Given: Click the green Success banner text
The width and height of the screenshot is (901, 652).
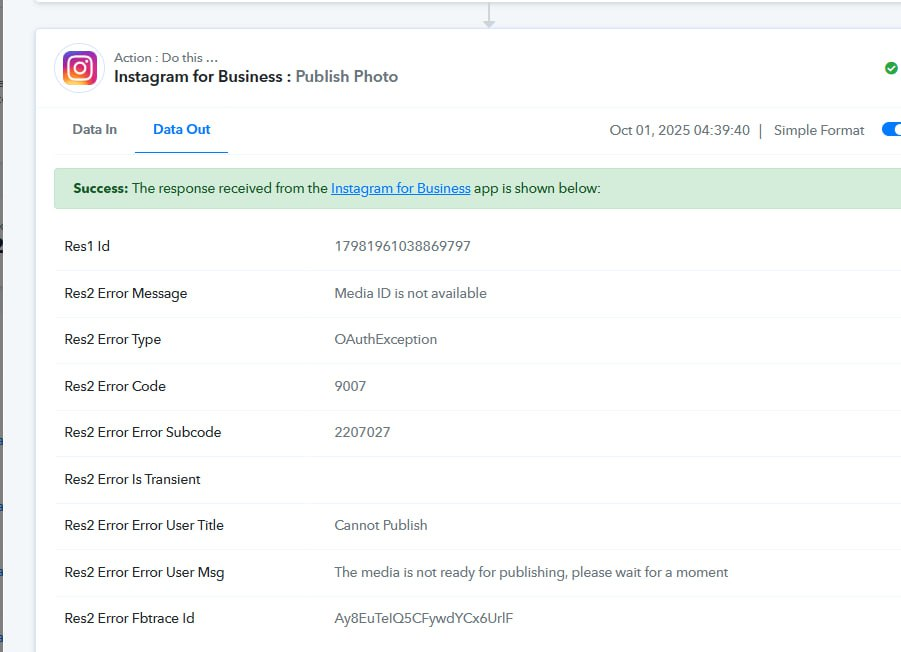Looking at the screenshot, I should click(x=101, y=188).
